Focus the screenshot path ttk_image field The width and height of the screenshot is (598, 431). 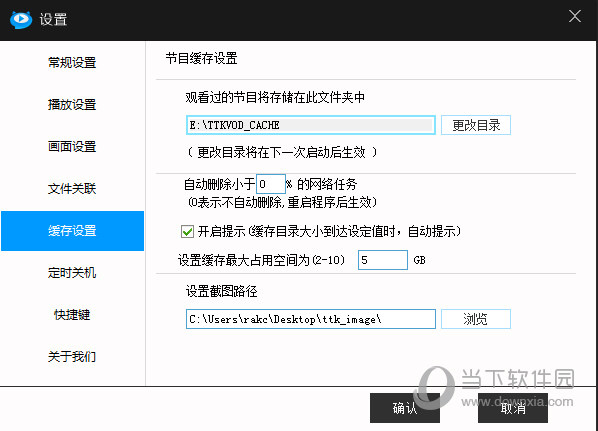[311, 319]
